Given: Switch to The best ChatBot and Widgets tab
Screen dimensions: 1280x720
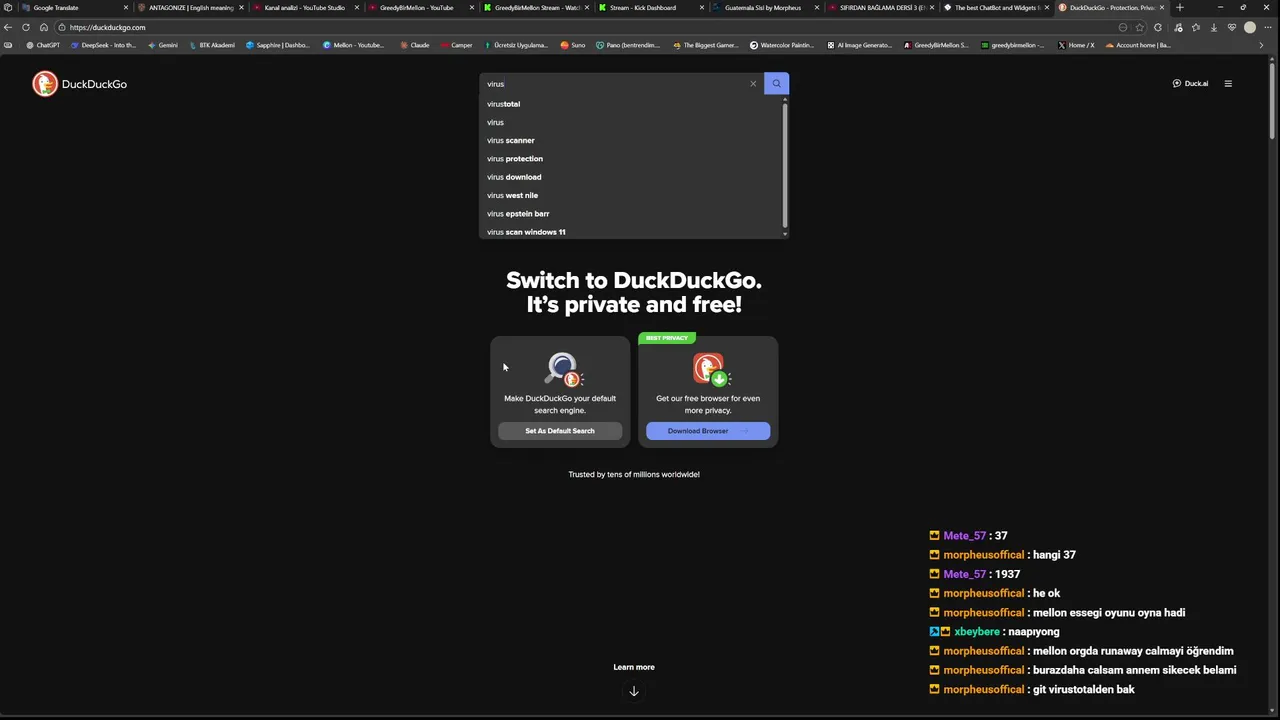Looking at the screenshot, I should click(995, 7).
